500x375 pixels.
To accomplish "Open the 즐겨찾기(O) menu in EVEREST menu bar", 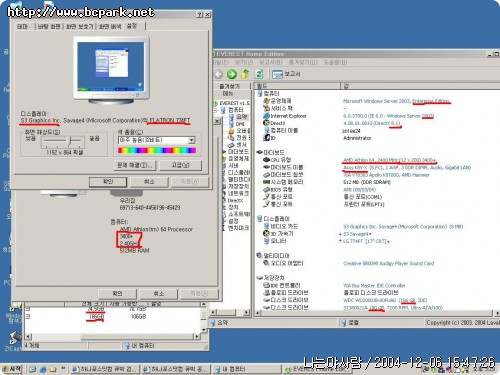I will point(303,62).
